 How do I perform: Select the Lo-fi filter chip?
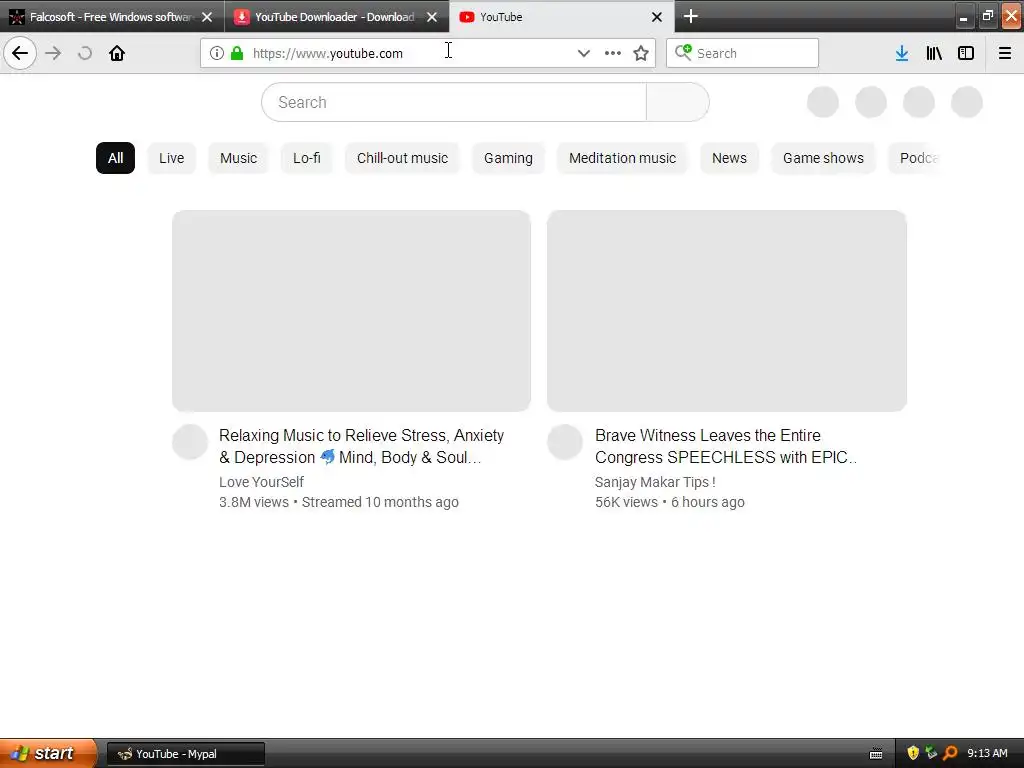tap(307, 158)
